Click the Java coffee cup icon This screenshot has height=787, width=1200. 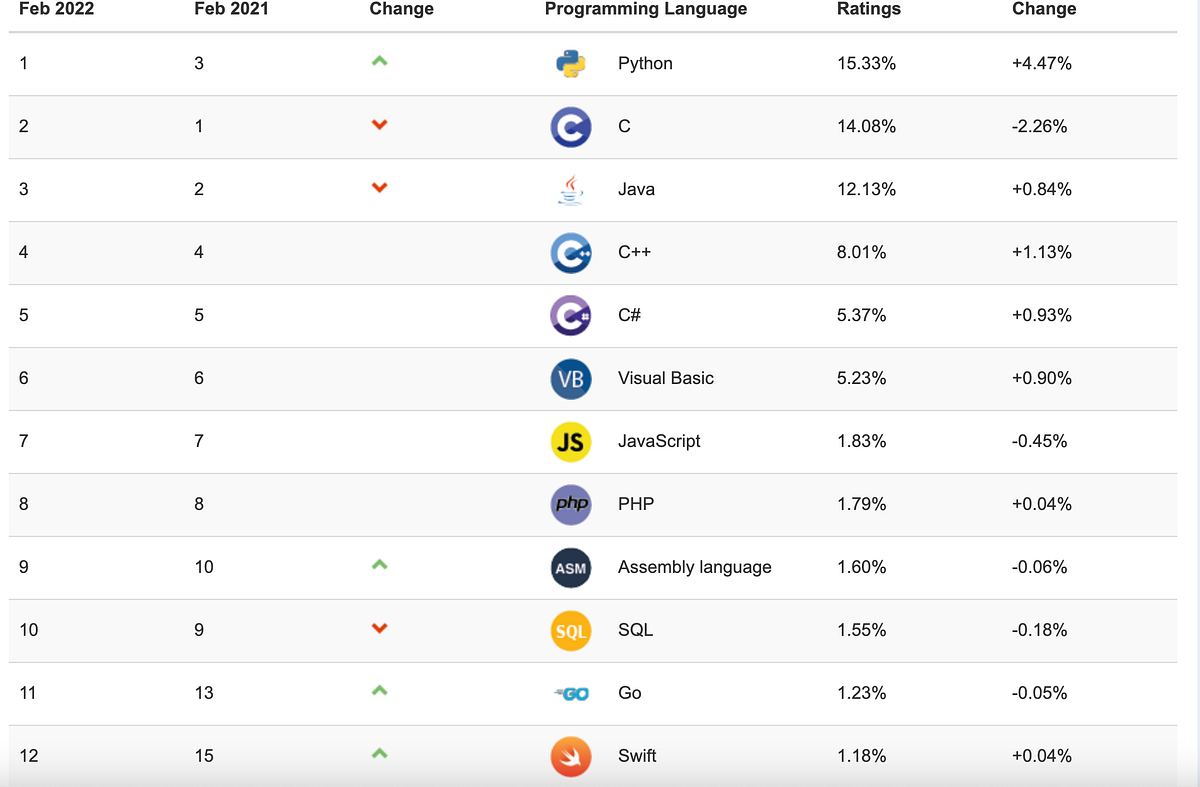pos(571,189)
